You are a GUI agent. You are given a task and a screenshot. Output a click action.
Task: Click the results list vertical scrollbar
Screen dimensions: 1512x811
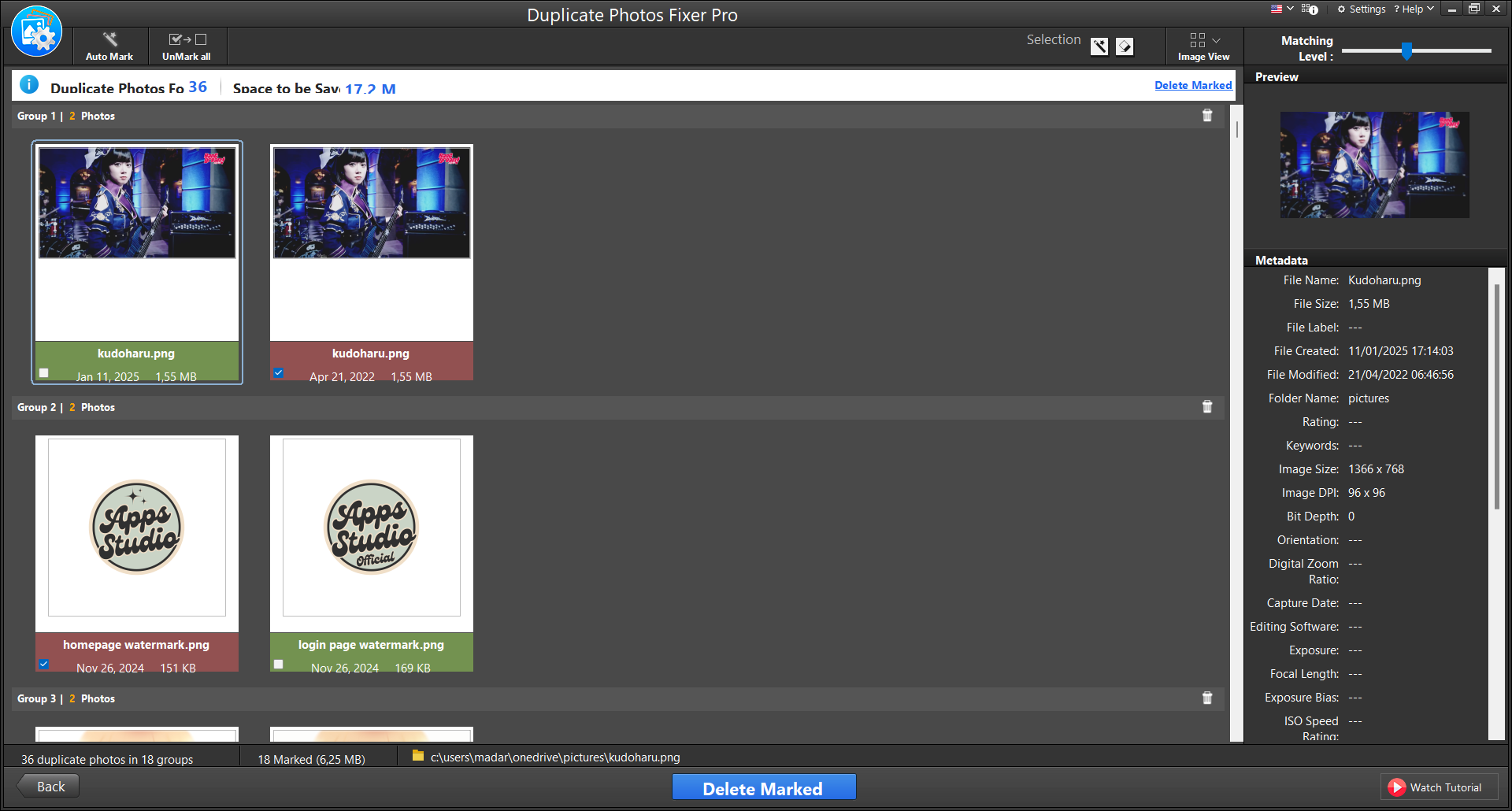click(x=1236, y=129)
